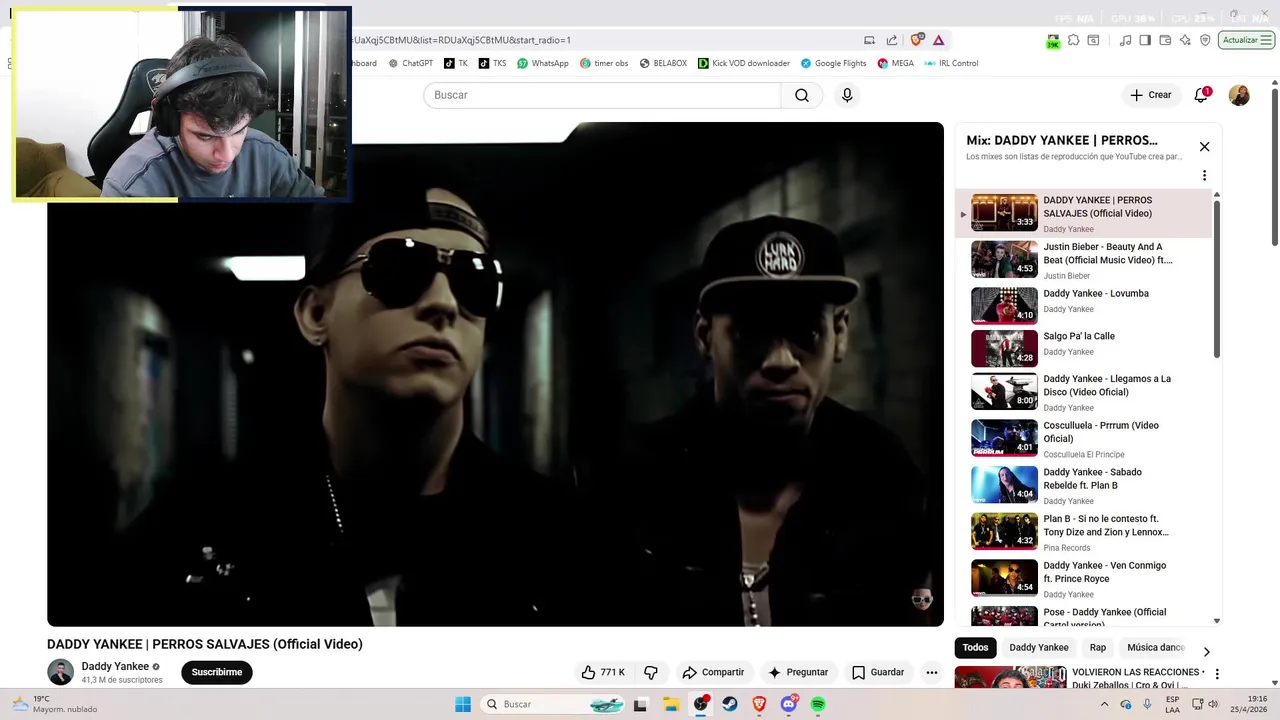This screenshot has height=720, width=1280.
Task: Play Sabado Rebelde ft. Plan B
Action: point(1084,485)
